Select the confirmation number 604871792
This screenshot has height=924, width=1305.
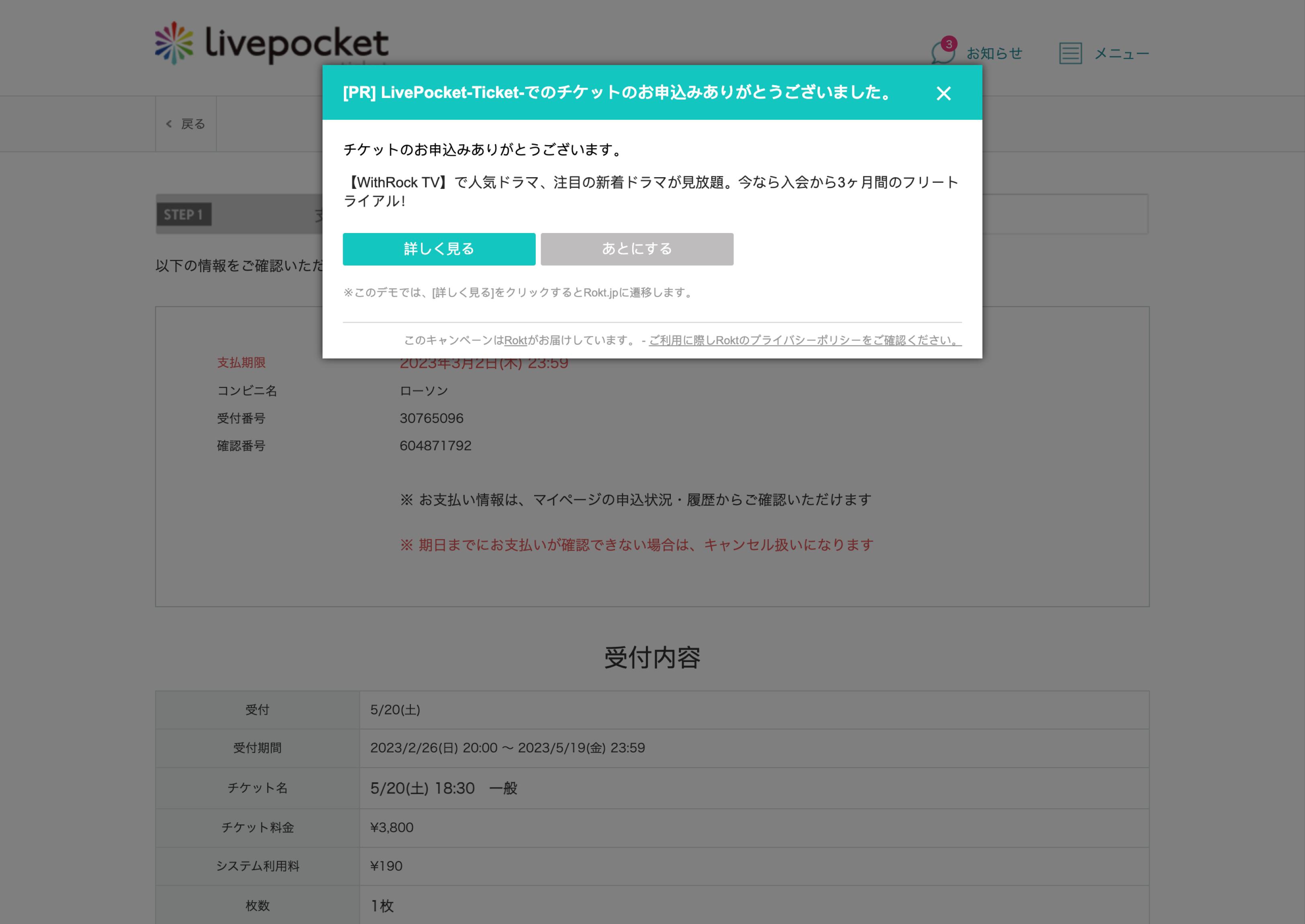(x=435, y=446)
